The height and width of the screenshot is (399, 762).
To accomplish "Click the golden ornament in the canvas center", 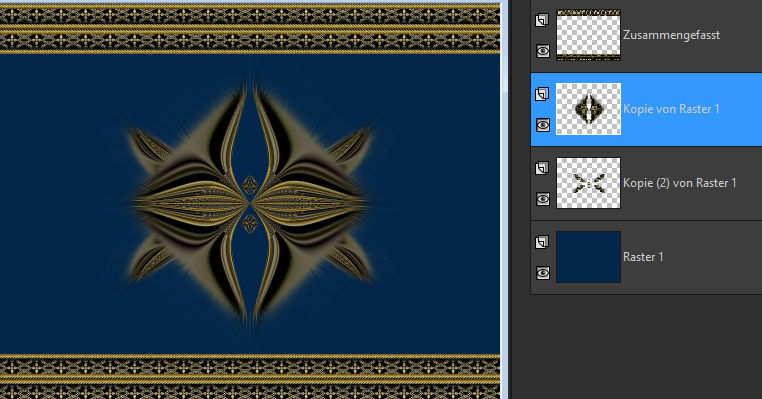I will click(250, 204).
